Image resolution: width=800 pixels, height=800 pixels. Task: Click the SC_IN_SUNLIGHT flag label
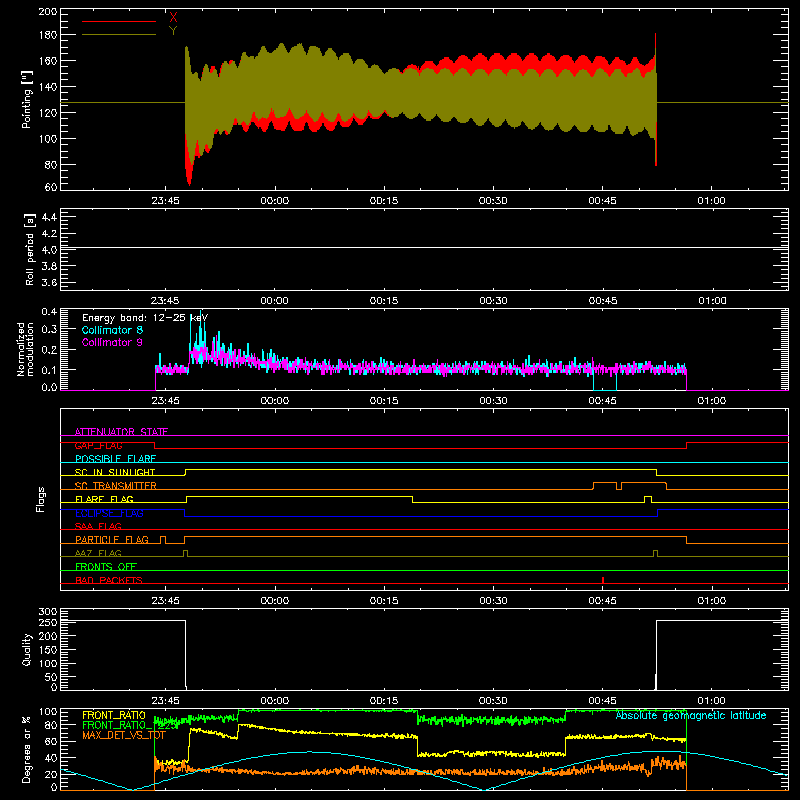pos(115,472)
